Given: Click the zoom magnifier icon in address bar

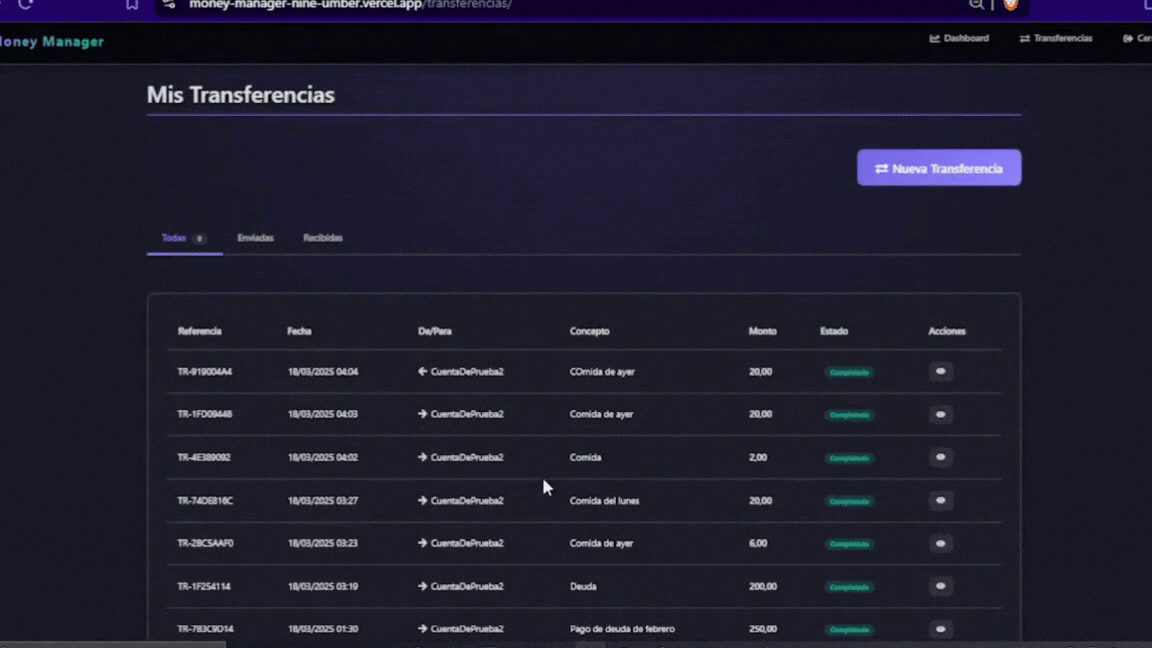Looking at the screenshot, I should pyautogui.click(x=976, y=5).
